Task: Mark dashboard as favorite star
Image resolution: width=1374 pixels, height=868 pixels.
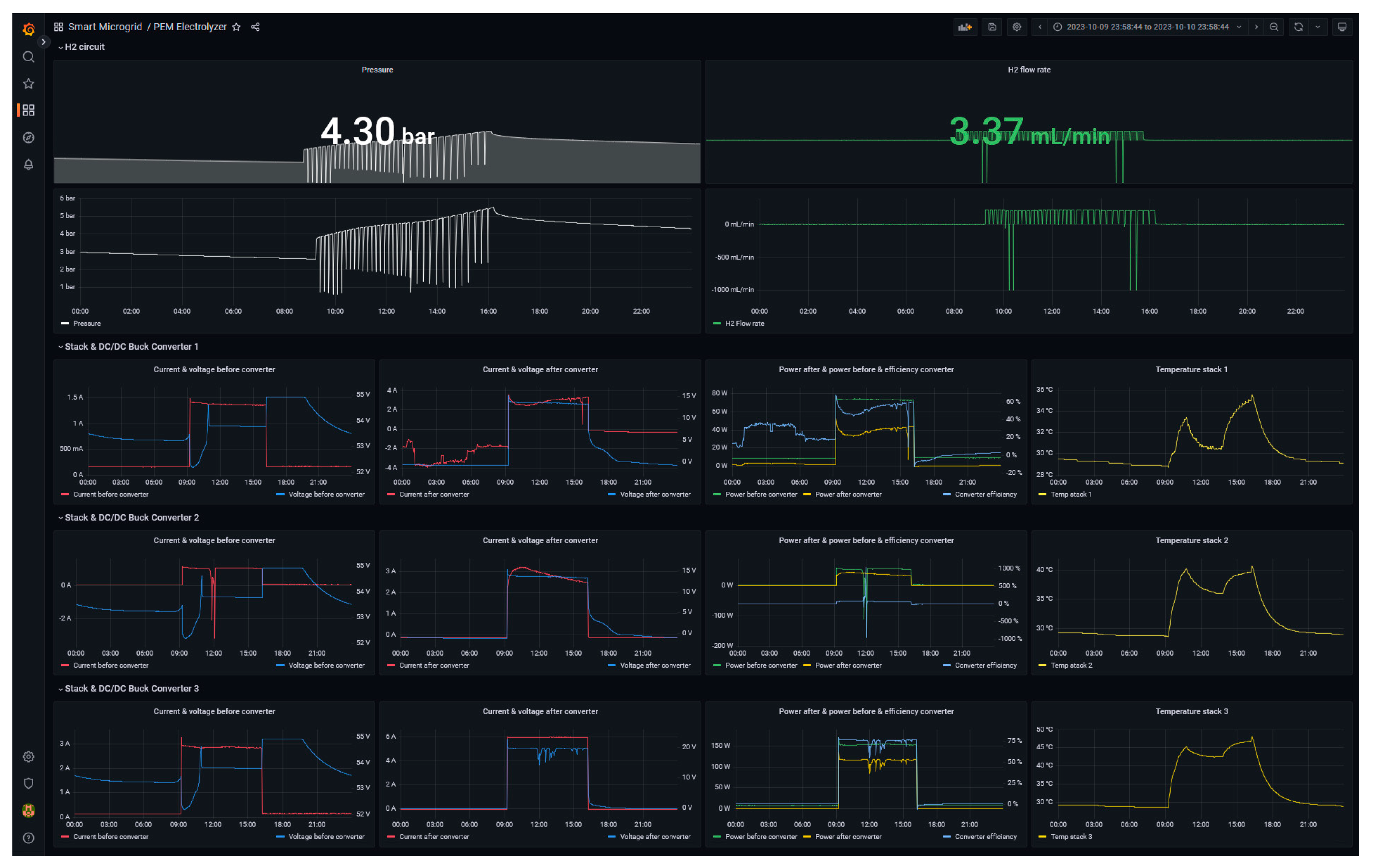Action: tap(236, 27)
